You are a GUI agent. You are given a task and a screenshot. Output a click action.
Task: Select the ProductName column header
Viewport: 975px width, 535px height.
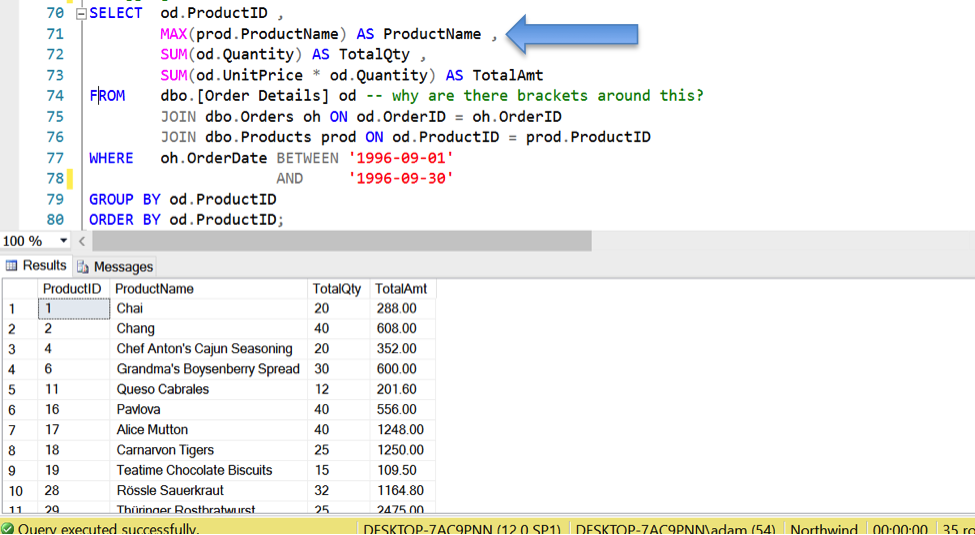pyautogui.click(x=208, y=289)
